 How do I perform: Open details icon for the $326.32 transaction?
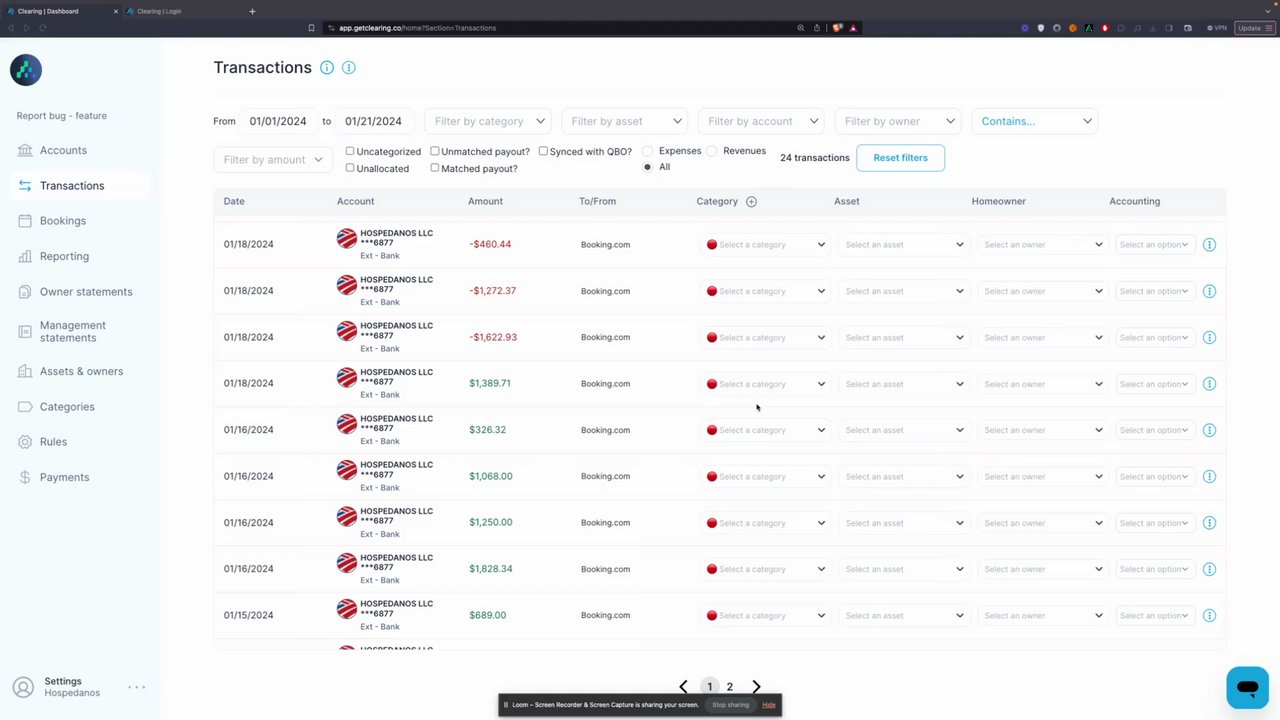point(1209,430)
